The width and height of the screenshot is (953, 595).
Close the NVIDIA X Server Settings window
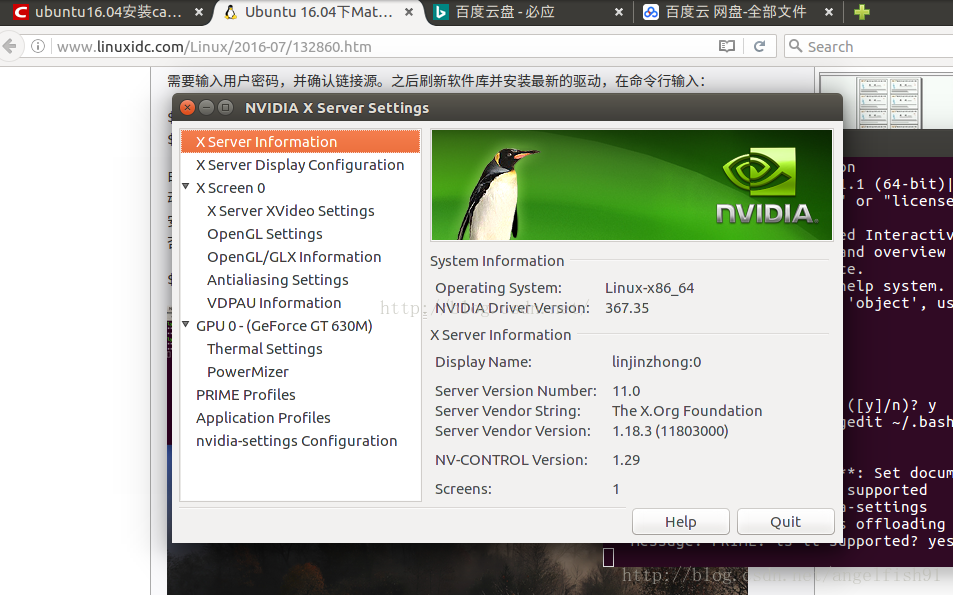pyautogui.click(x=187, y=108)
